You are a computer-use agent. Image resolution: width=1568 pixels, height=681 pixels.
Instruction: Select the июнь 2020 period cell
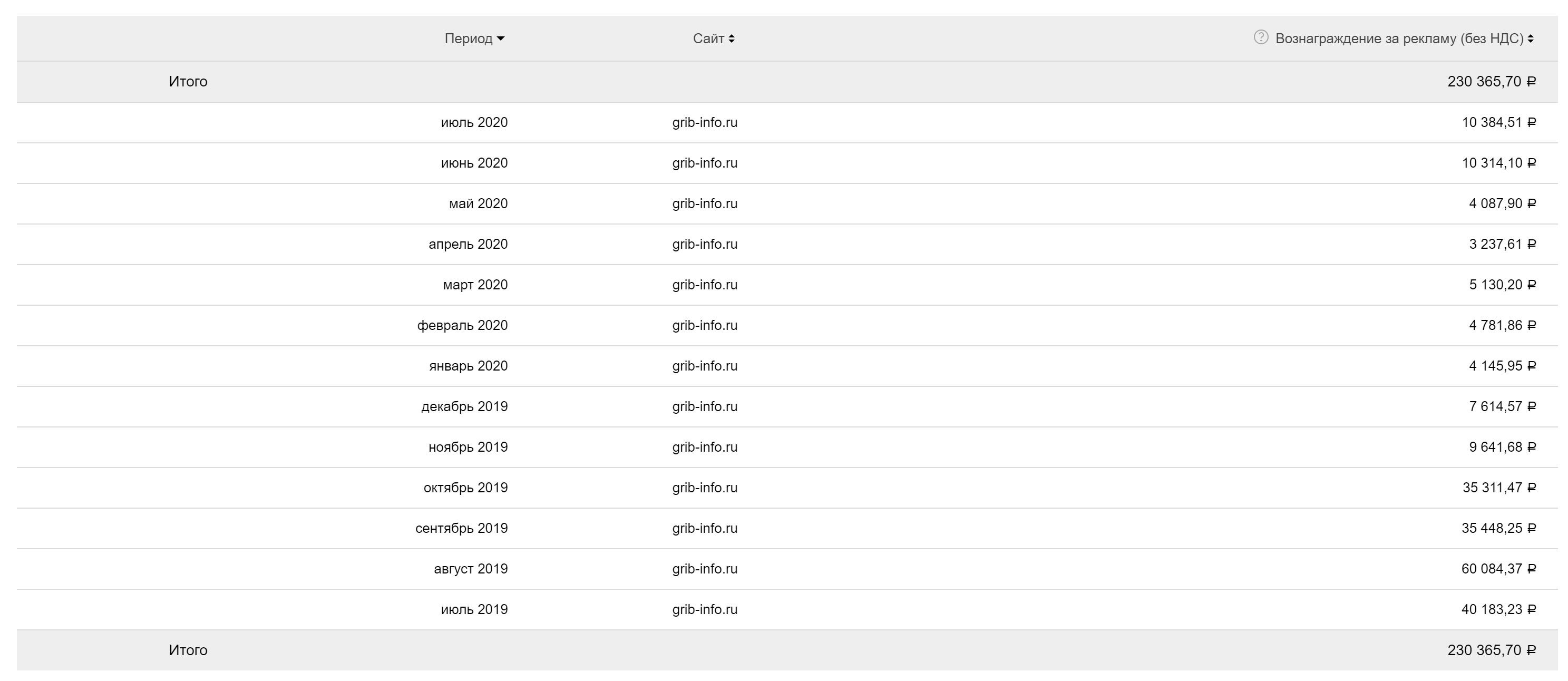pos(474,163)
